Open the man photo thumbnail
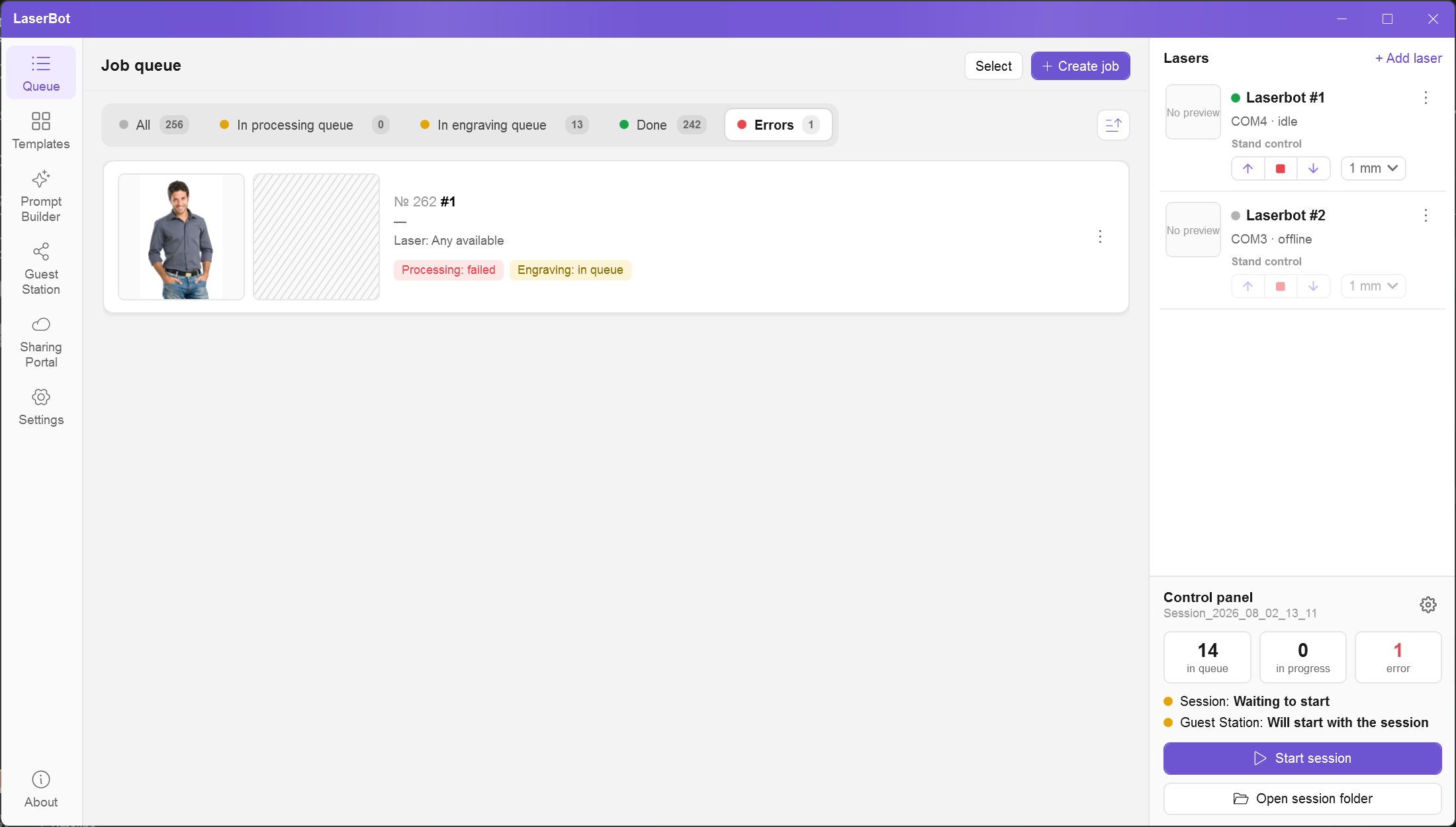 click(x=181, y=237)
